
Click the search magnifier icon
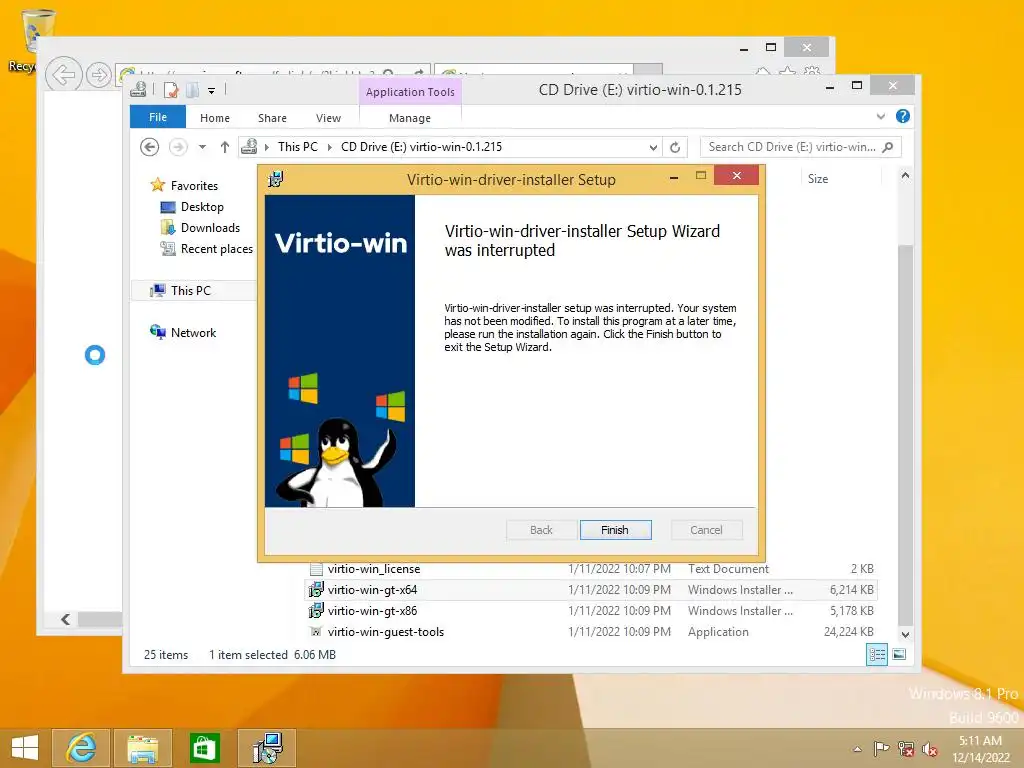888,148
